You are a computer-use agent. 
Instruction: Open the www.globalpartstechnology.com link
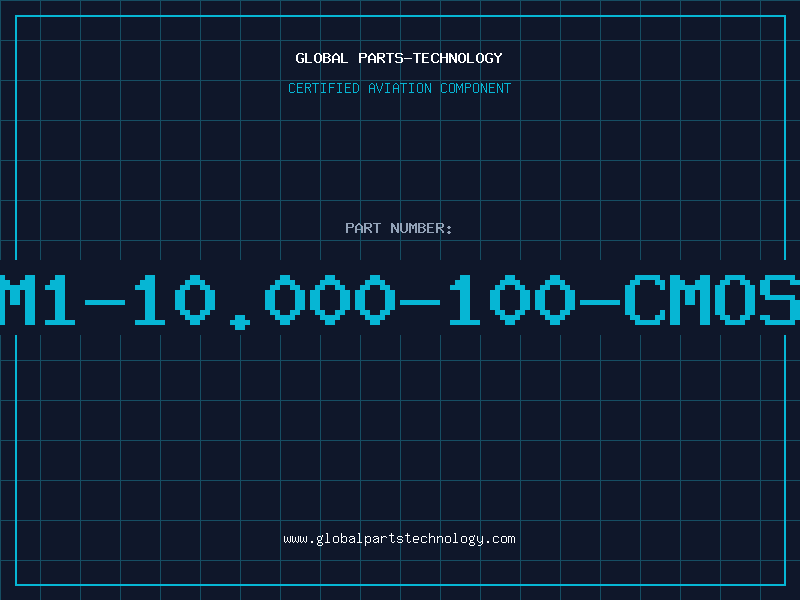(399, 539)
